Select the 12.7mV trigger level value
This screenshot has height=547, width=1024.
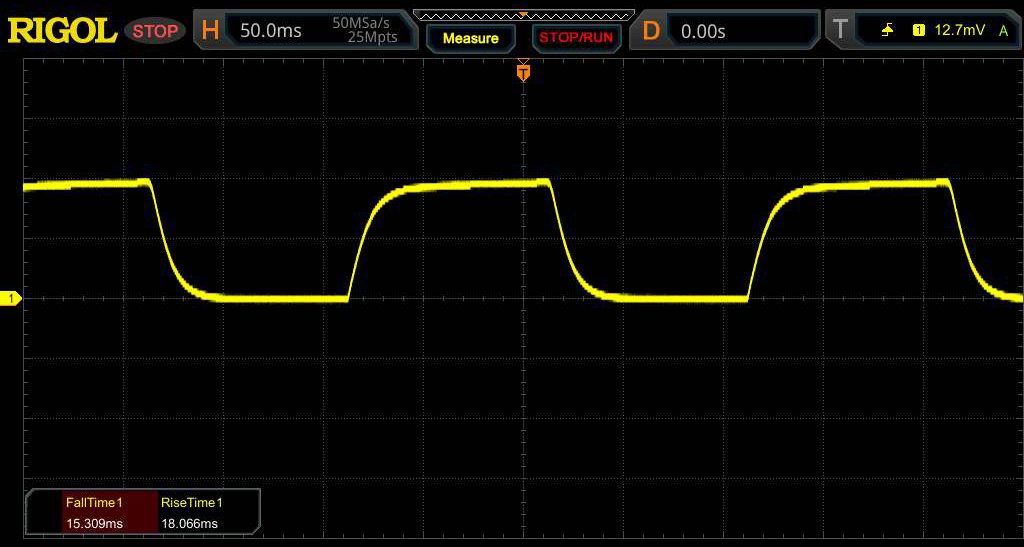(x=959, y=29)
